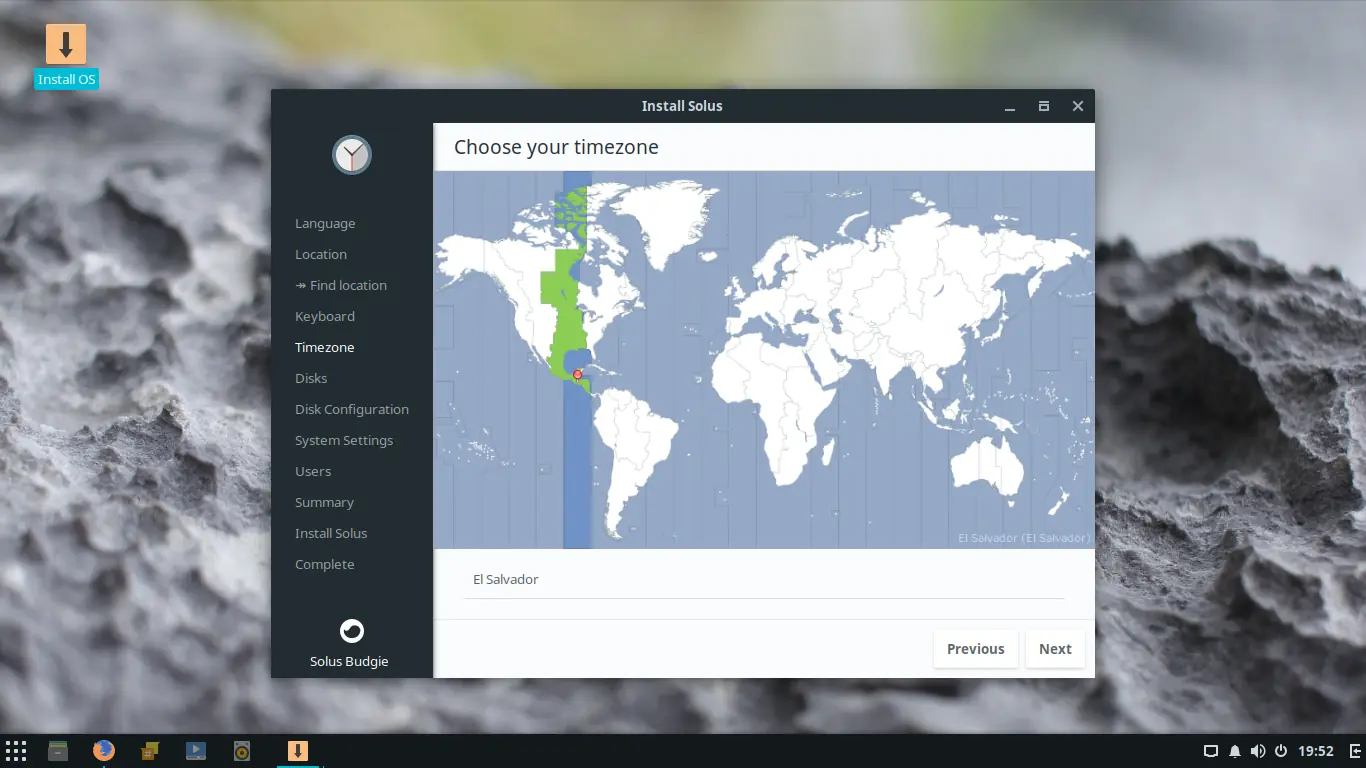1366x768 pixels.
Task: Open the volume control in the tray
Action: (x=1257, y=751)
